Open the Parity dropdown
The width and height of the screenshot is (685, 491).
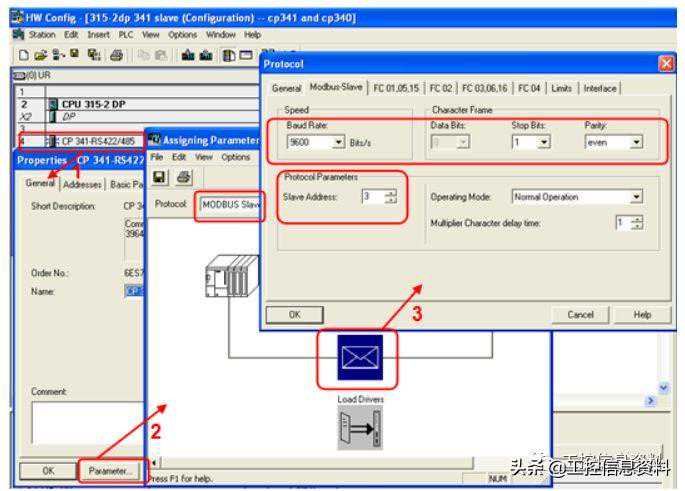pyautogui.click(x=636, y=143)
